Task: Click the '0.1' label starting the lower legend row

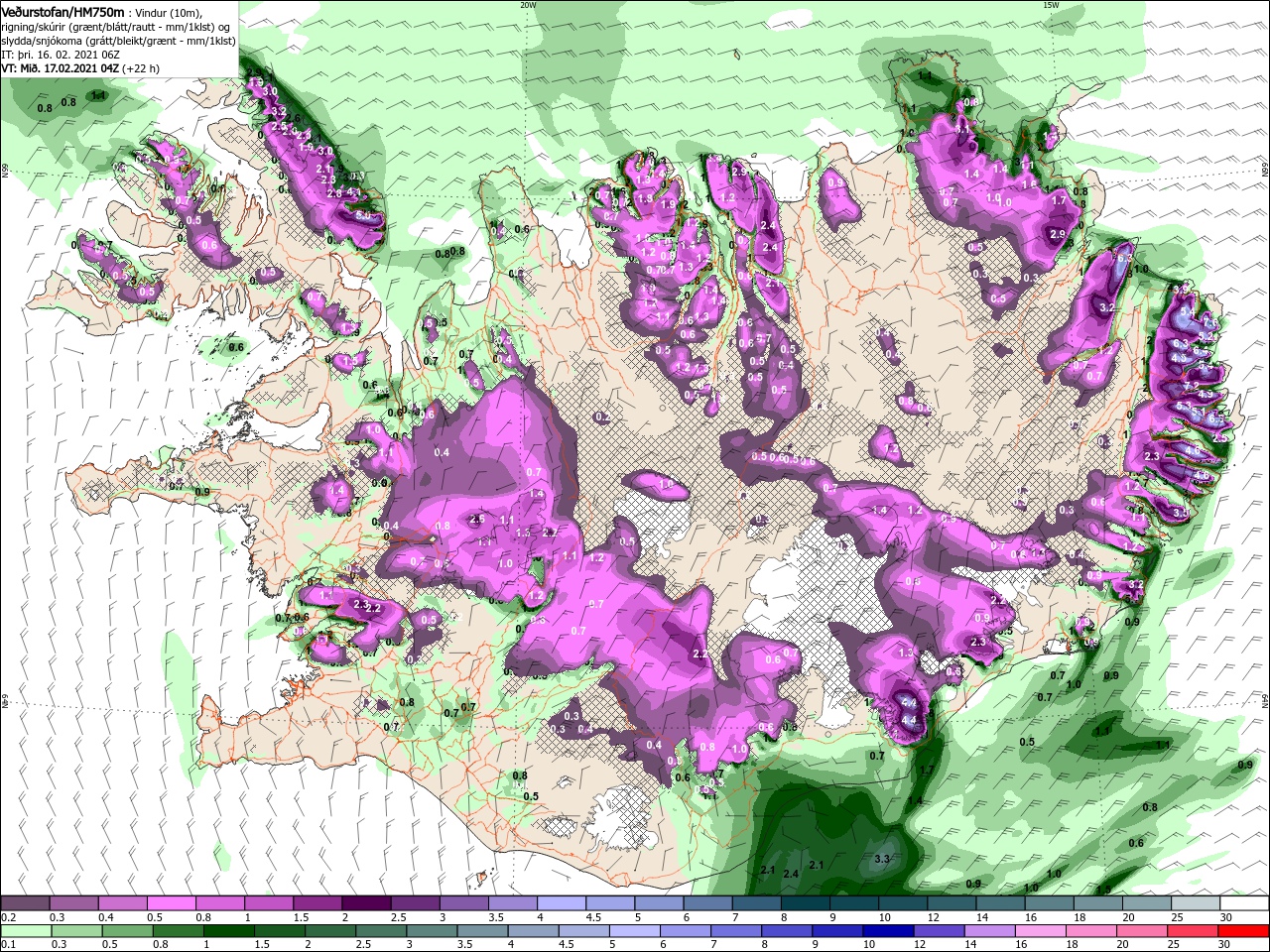Action: pyautogui.click(x=7, y=944)
